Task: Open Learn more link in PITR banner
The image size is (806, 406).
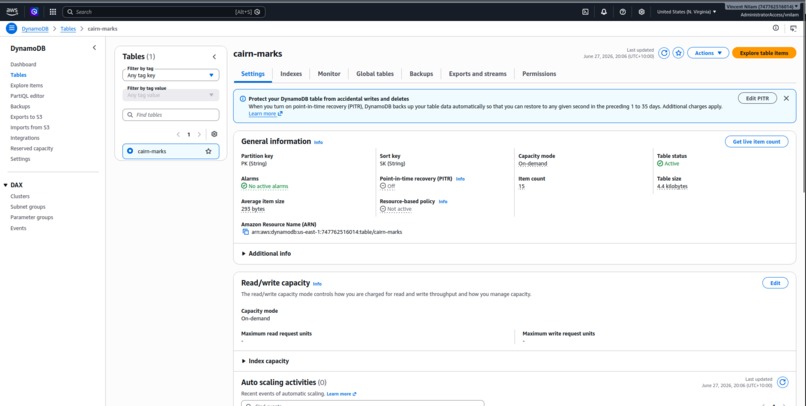Action: 265,114
